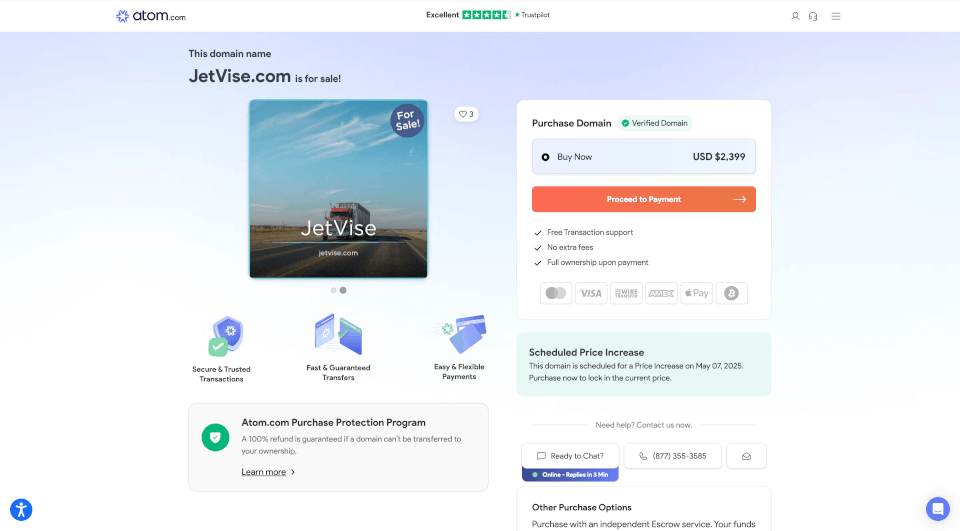
Task: Open the live chat bubble widget
Action: point(937,508)
